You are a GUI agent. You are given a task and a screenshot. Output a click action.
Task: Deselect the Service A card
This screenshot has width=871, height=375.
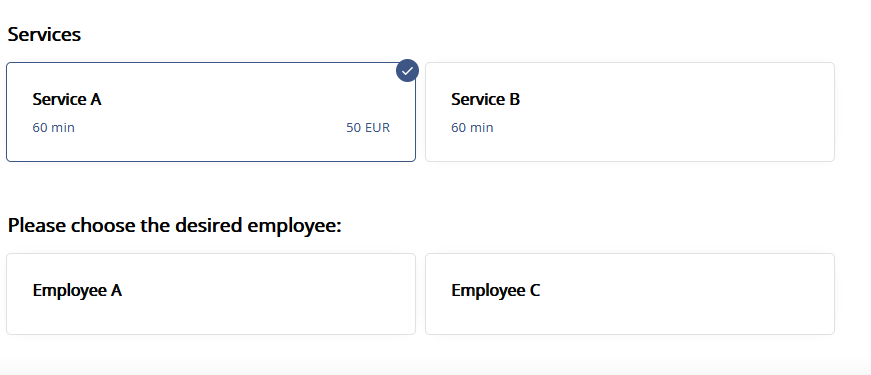pos(211,112)
